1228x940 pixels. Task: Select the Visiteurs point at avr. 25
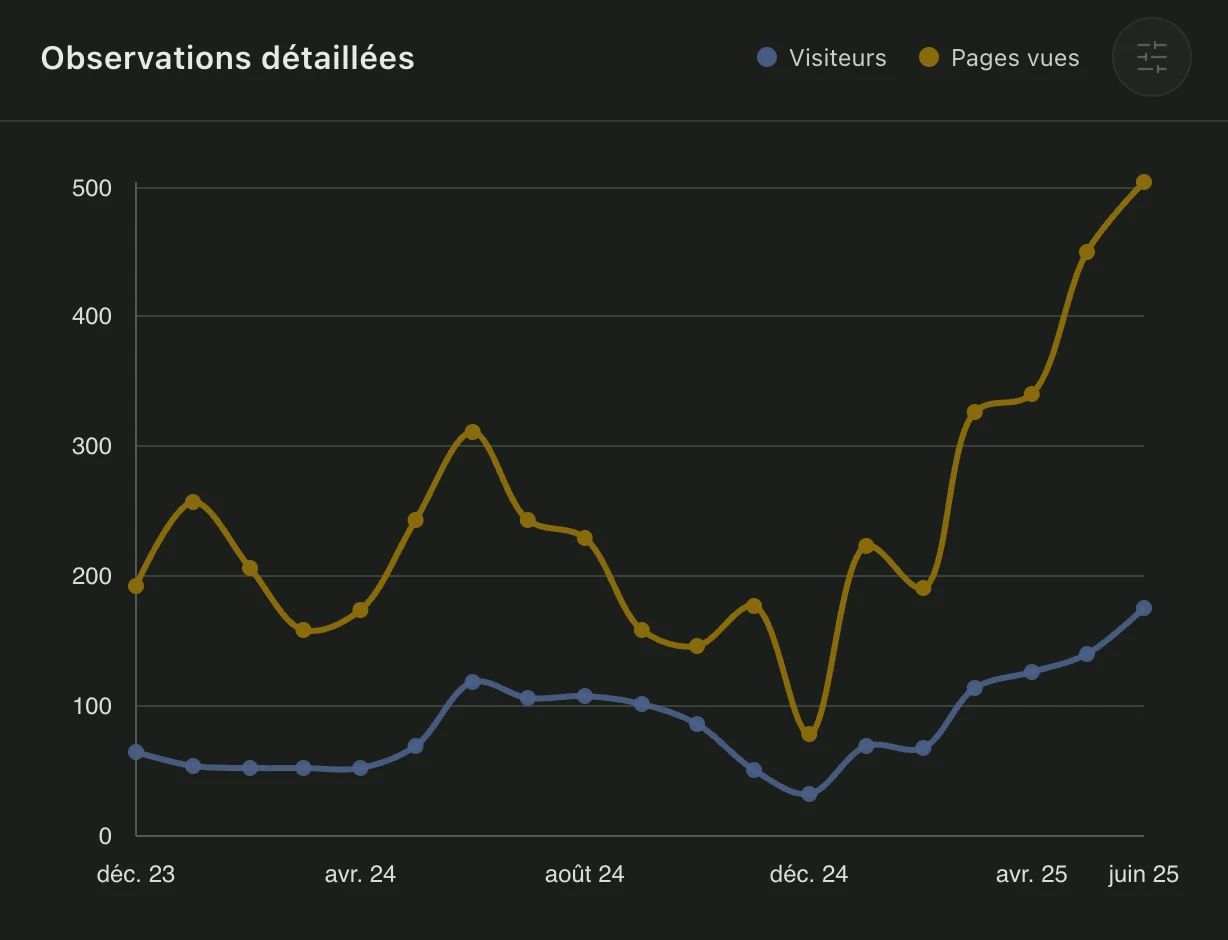point(1032,672)
